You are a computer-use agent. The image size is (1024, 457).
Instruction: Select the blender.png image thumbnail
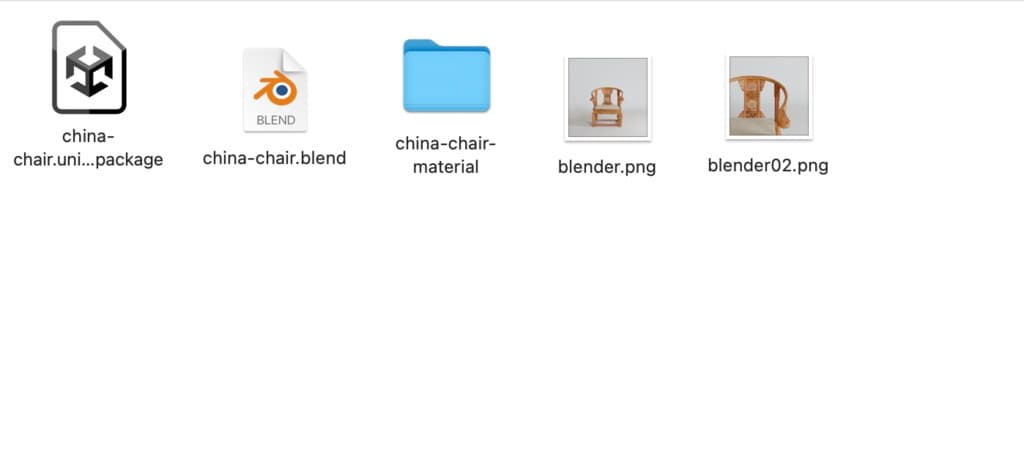point(607,98)
